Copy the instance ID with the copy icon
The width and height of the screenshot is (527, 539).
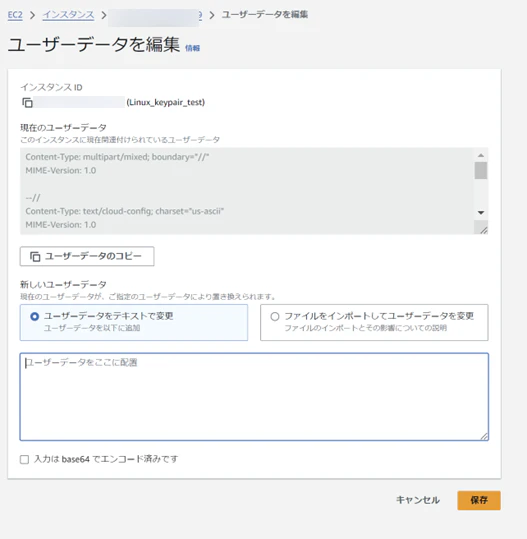(x=27, y=102)
